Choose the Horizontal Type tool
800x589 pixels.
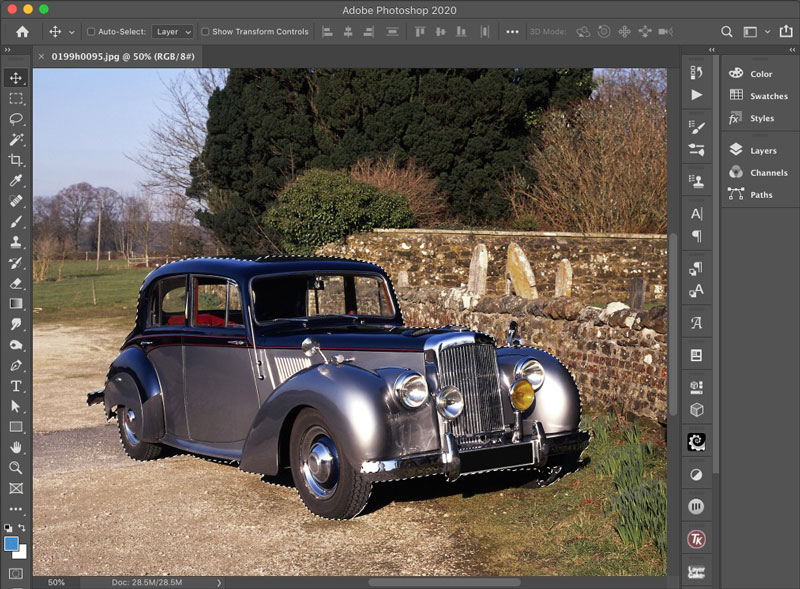tap(16, 386)
